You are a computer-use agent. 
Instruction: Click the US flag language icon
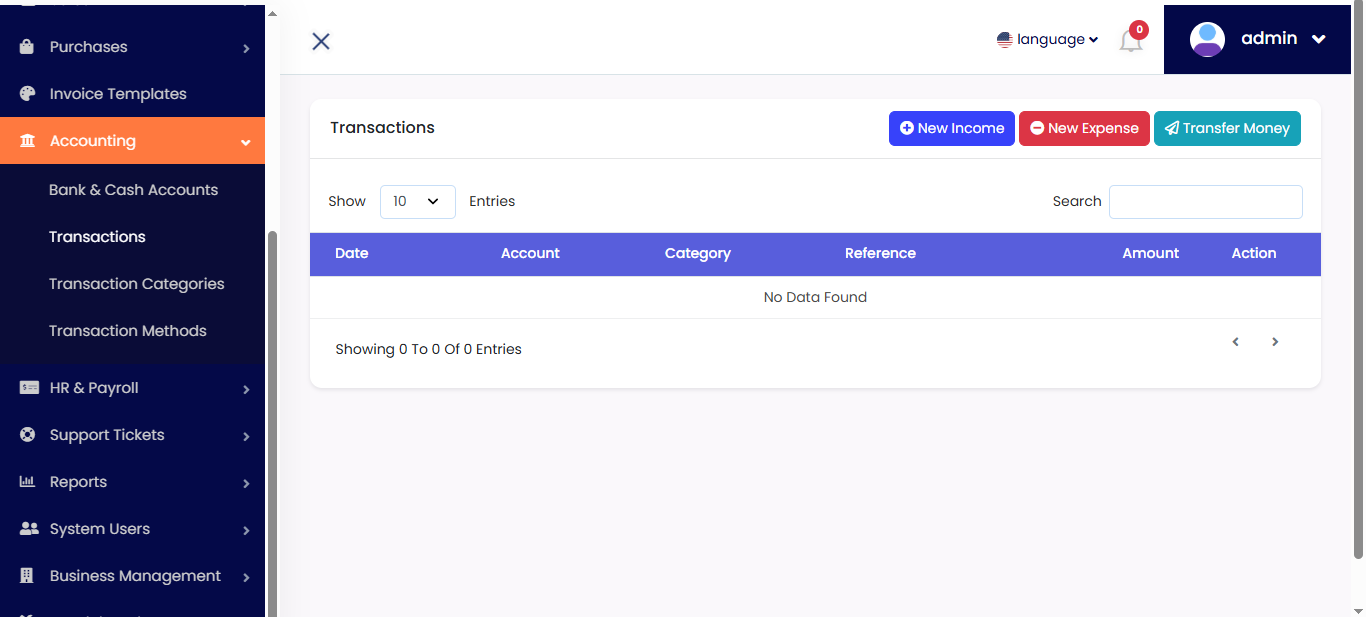tap(1005, 40)
